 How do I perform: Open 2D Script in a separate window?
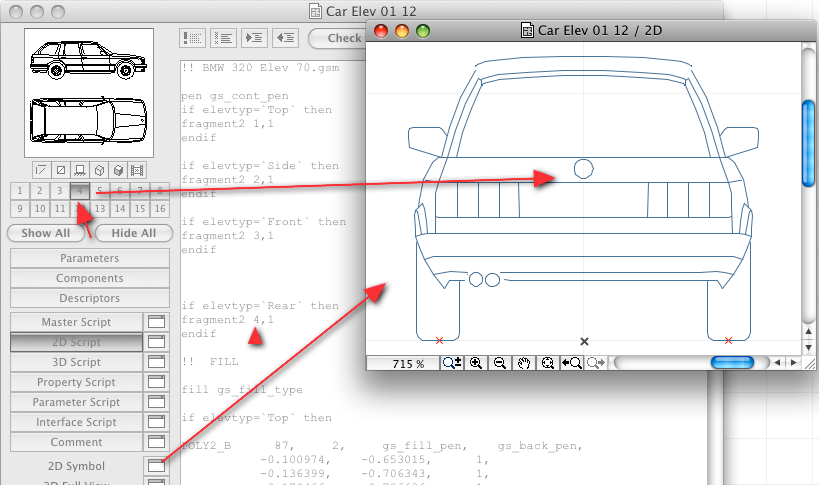pos(156,342)
